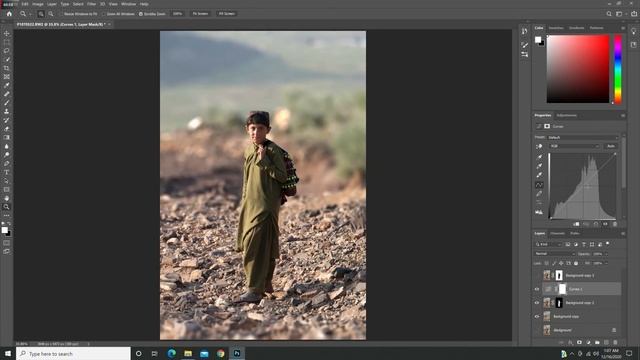Switch to the Channels tab
This screenshot has height=360, width=640.
point(558,233)
